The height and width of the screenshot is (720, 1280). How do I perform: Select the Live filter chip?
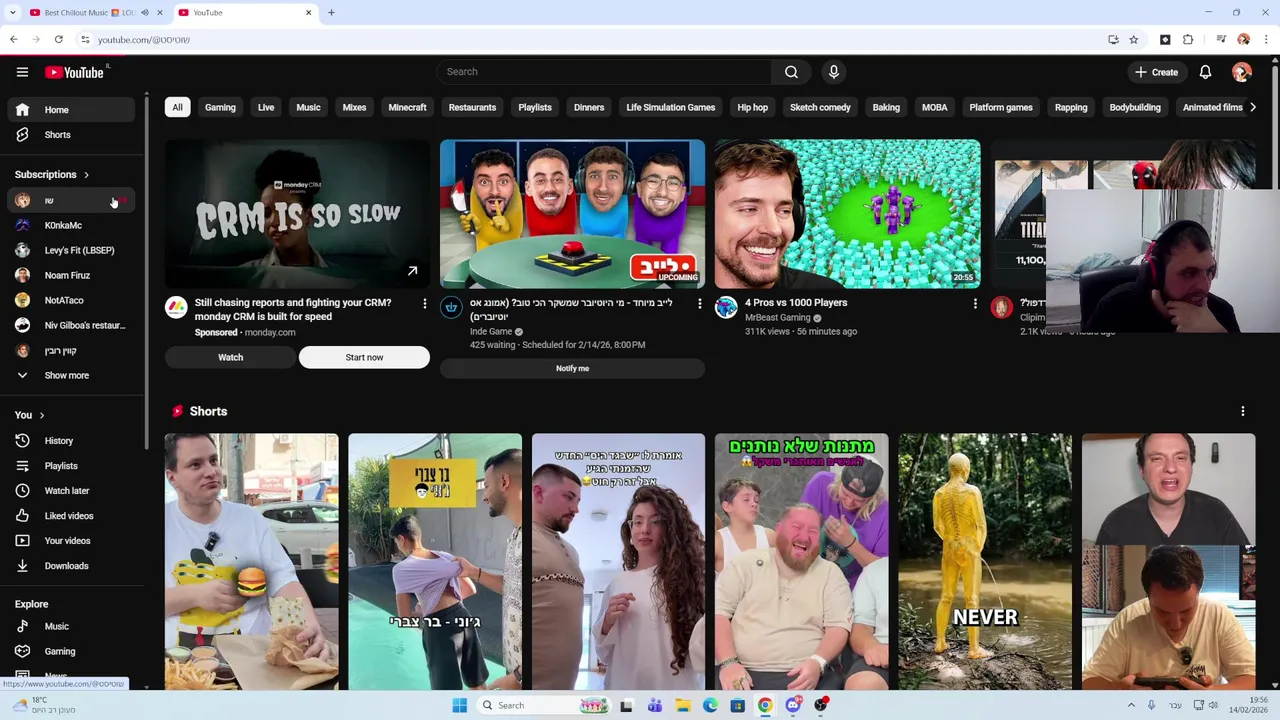click(x=266, y=108)
